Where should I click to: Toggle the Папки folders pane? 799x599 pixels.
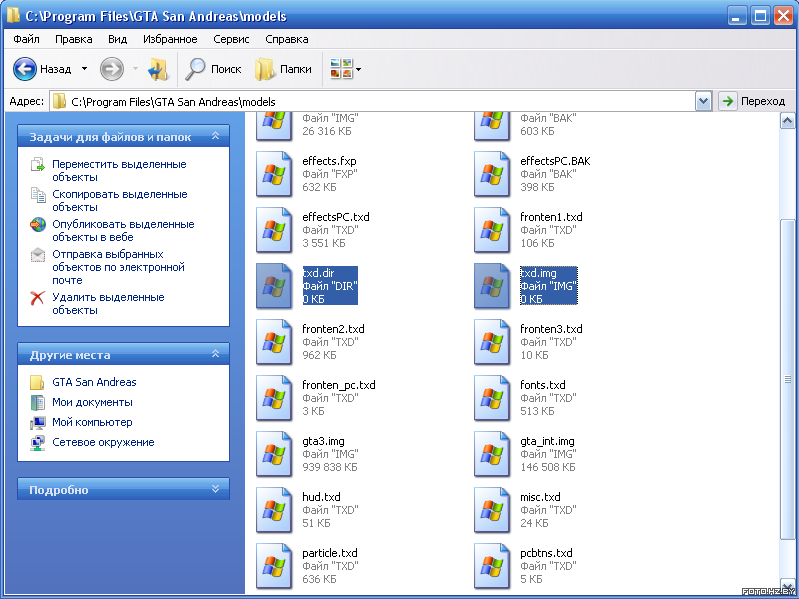pos(283,69)
